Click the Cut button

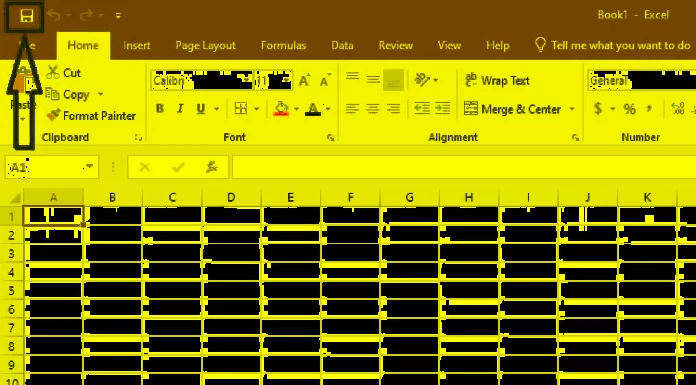click(x=63, y=72)
